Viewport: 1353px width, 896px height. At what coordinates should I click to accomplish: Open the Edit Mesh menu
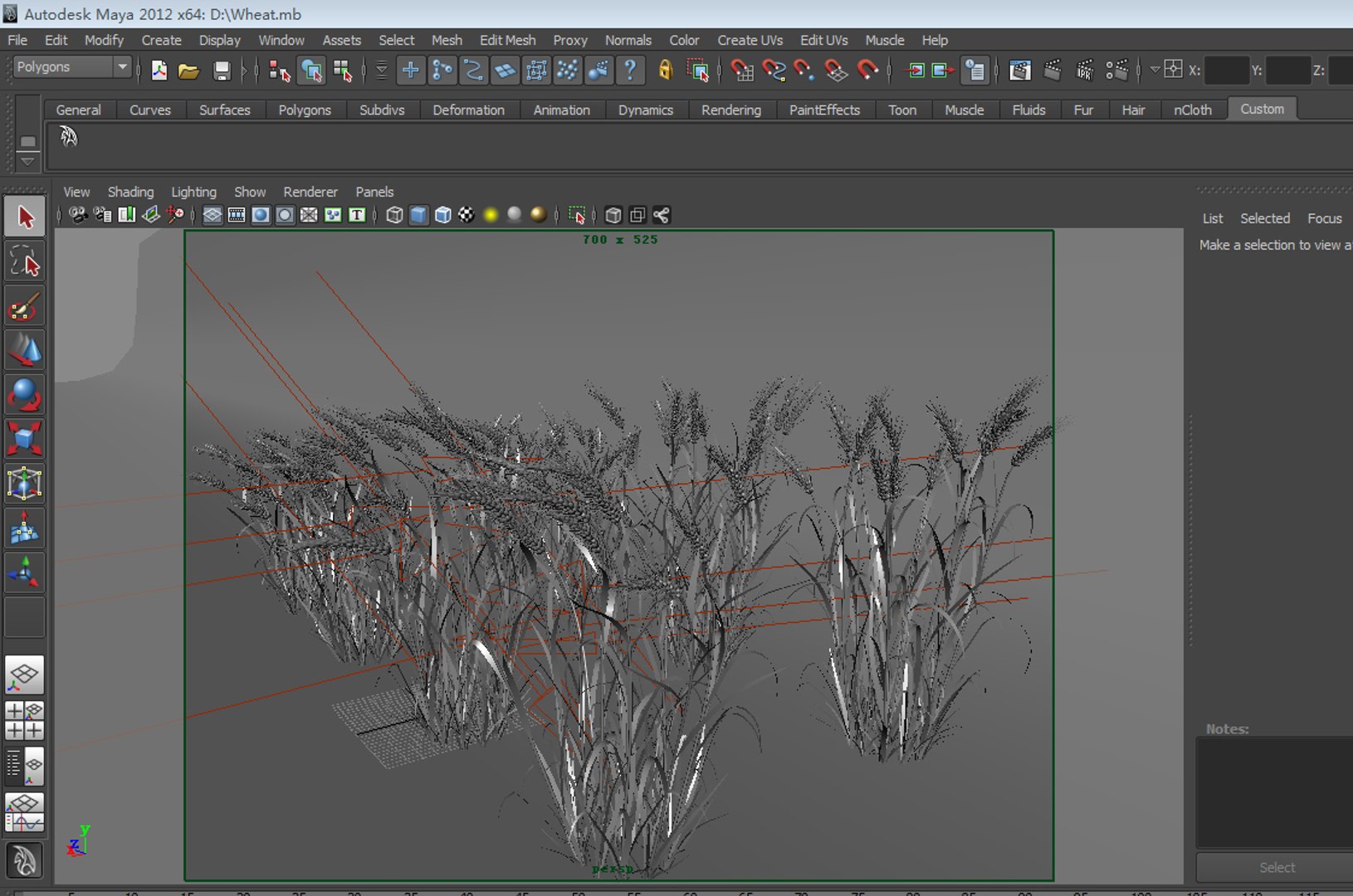coord(507,40)
